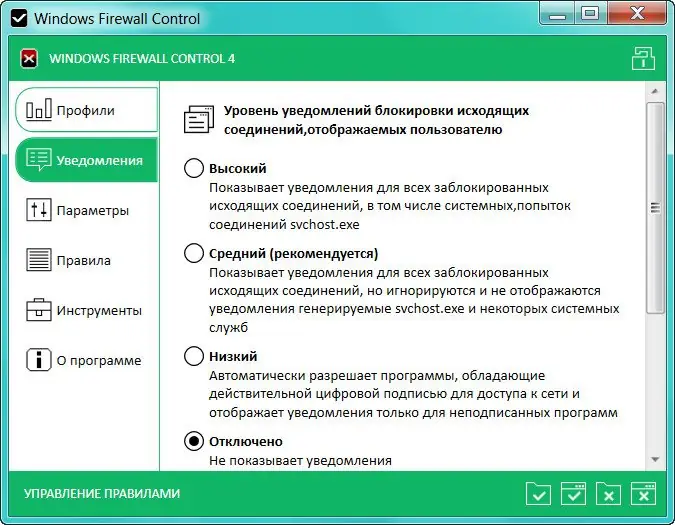Click the red X shield logo icon
This screenshot has width=675, height=525.
click(29, 59)
